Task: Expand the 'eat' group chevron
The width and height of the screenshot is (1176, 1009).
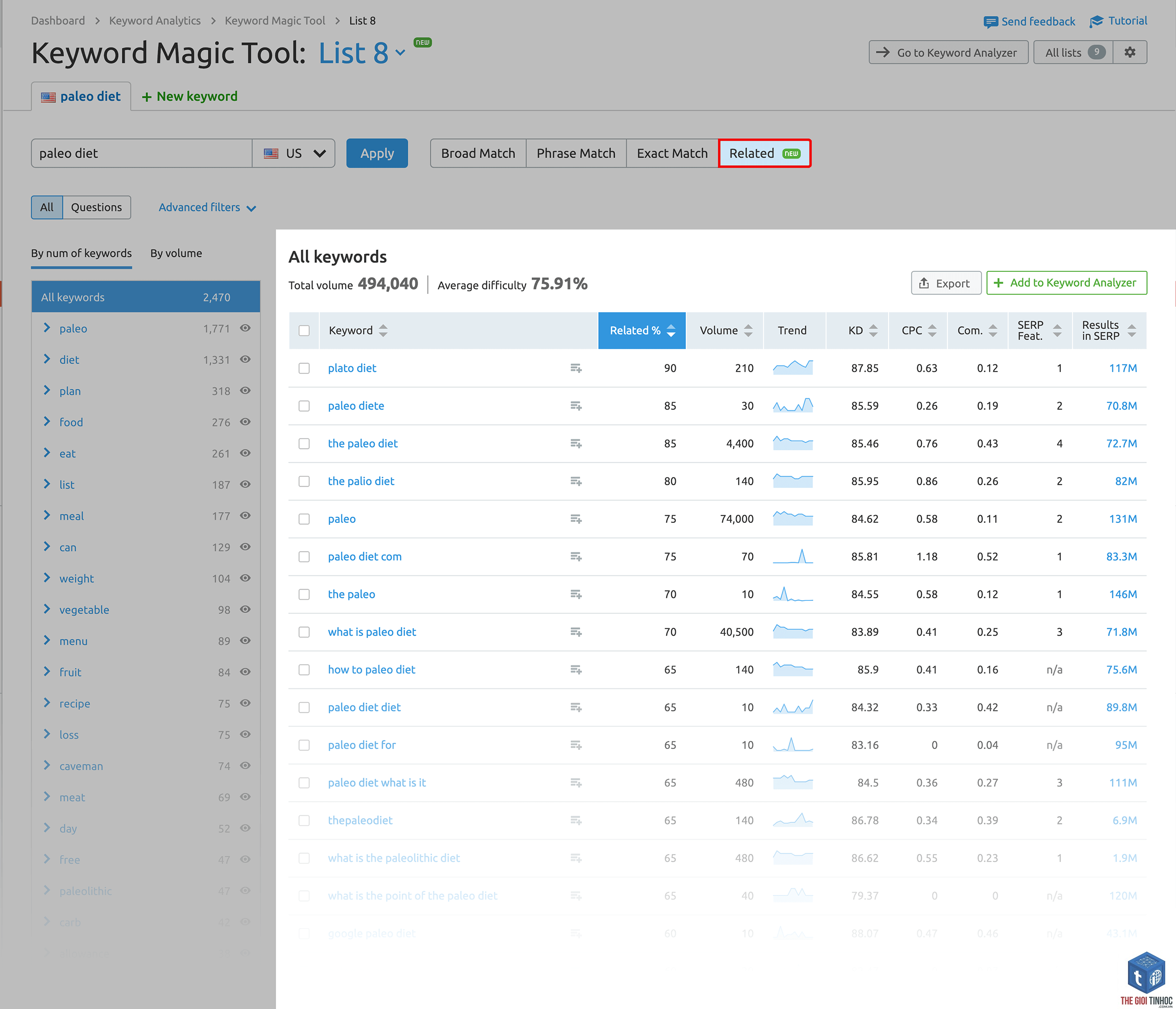Action: (x=47, y=453)
